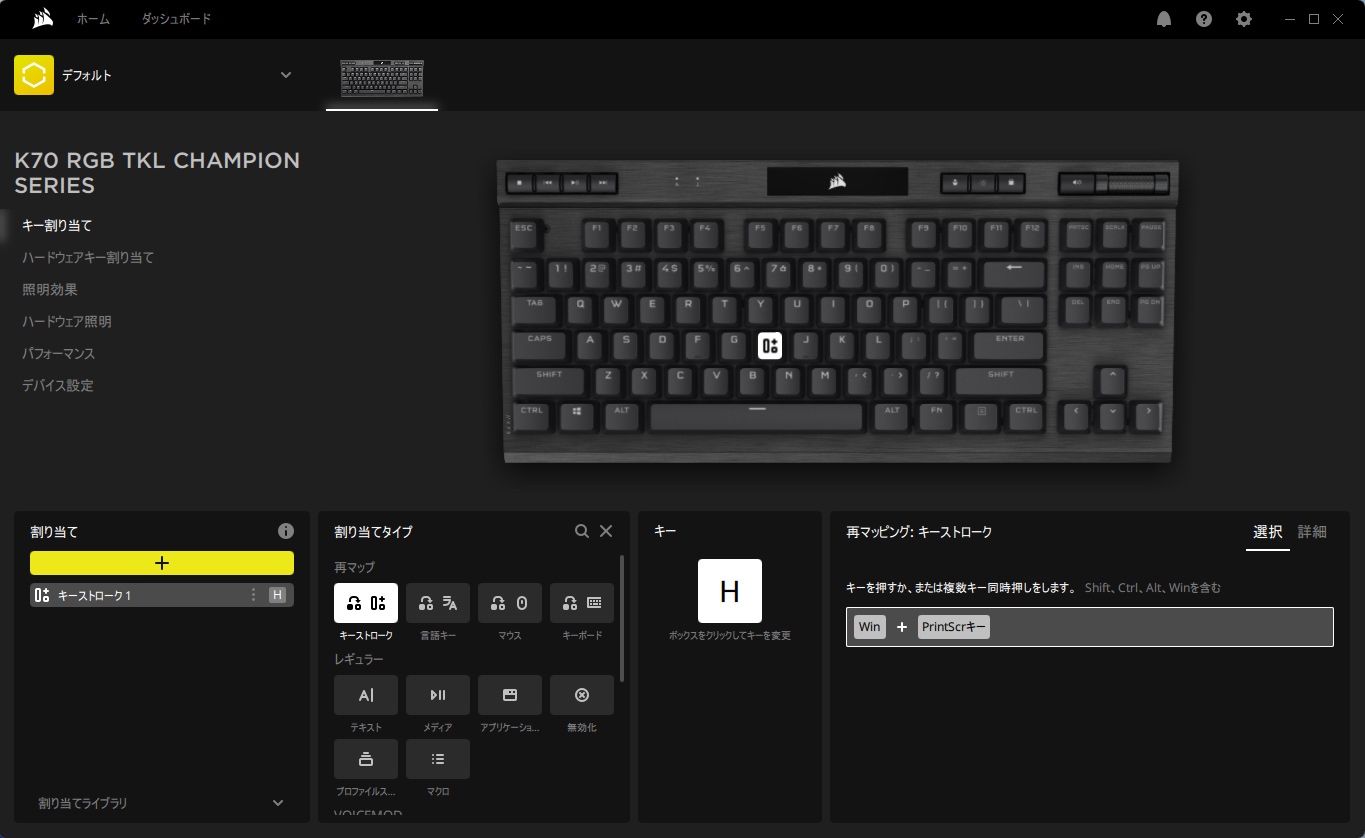Select the ESC key on the keyboard

525,236
